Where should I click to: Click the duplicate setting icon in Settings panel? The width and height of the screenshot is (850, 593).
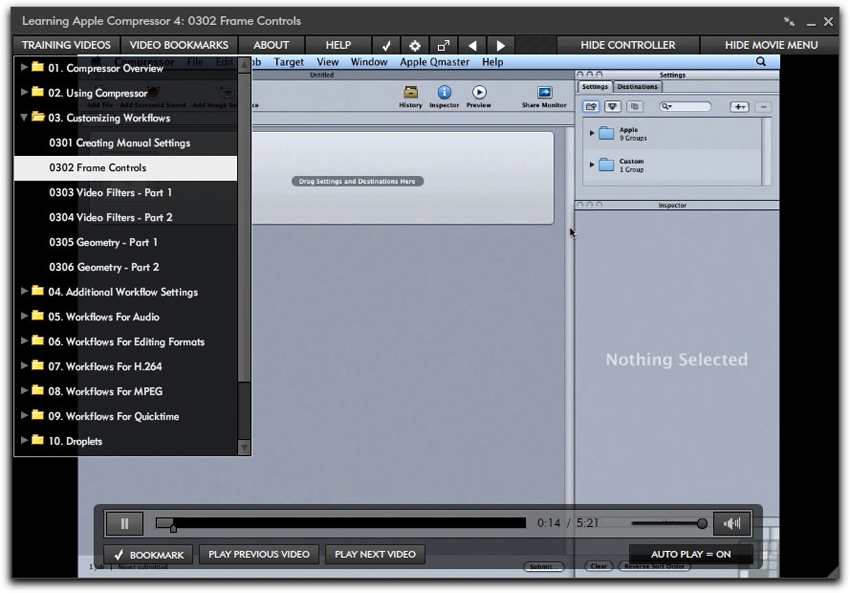click(635, 107)
